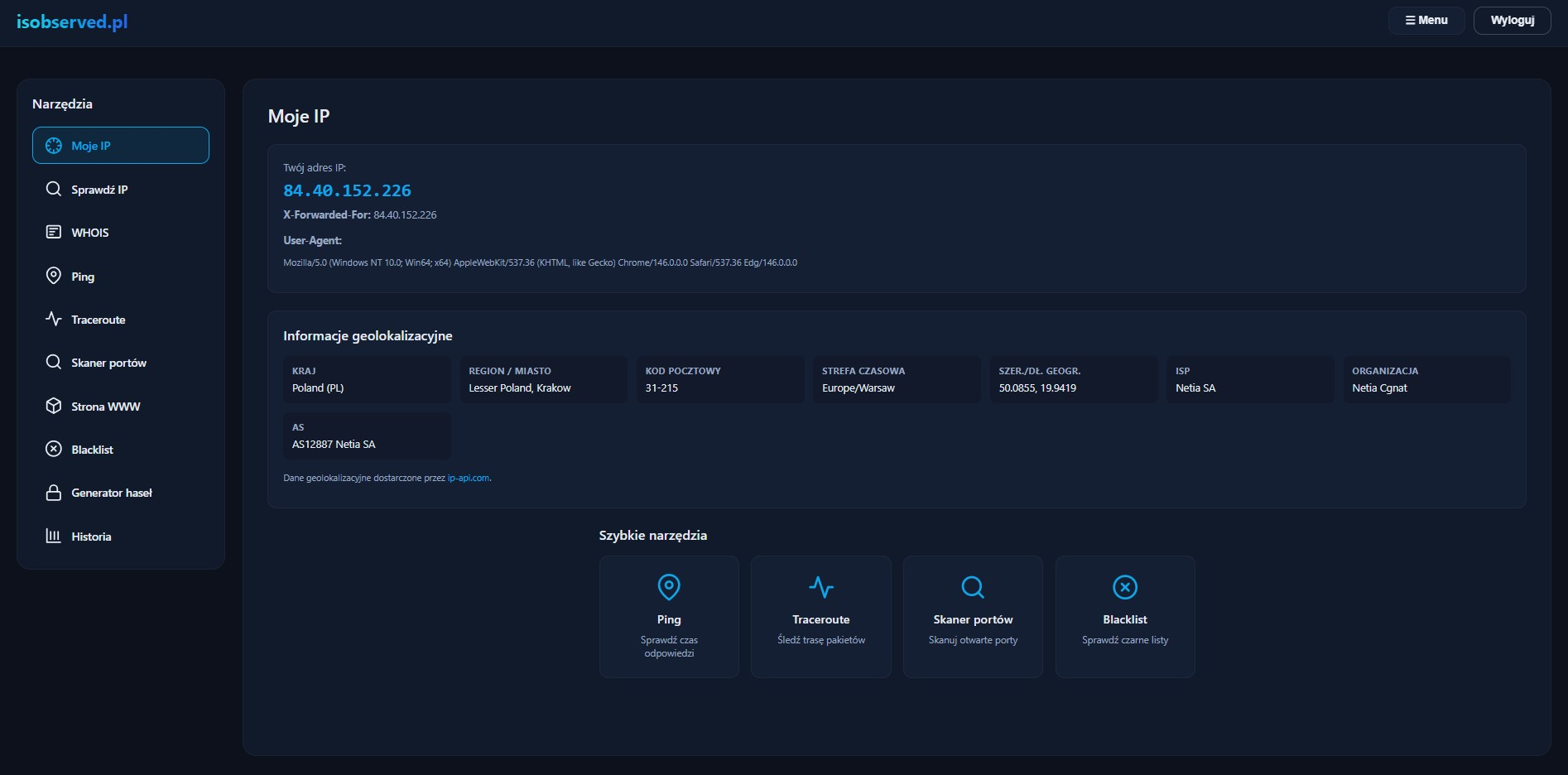Click the Skanuj otwarte porty description

(x=973, y=640)
